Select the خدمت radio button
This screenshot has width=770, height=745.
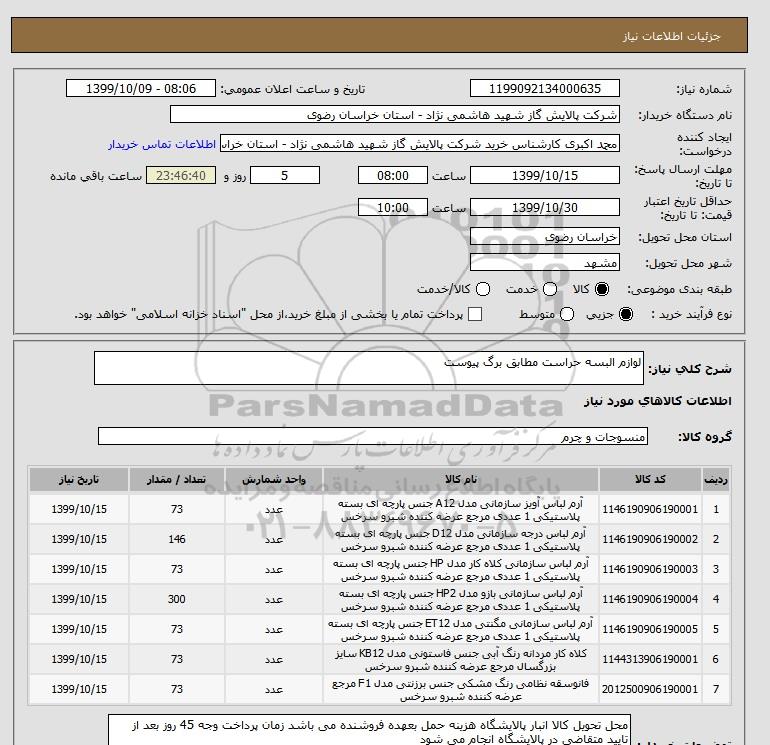(550, 289)
